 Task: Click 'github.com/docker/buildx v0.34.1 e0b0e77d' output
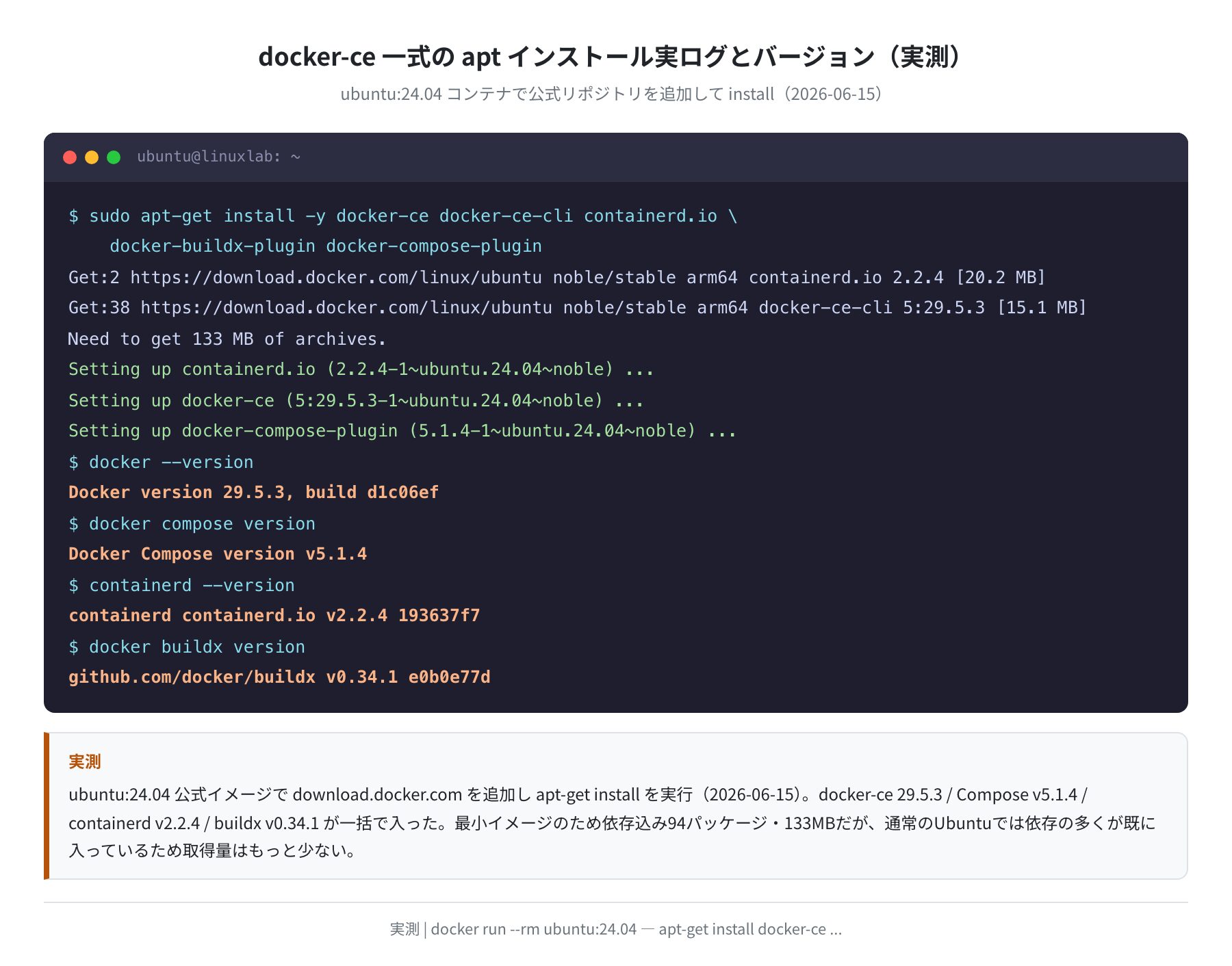tap(279, 677)
